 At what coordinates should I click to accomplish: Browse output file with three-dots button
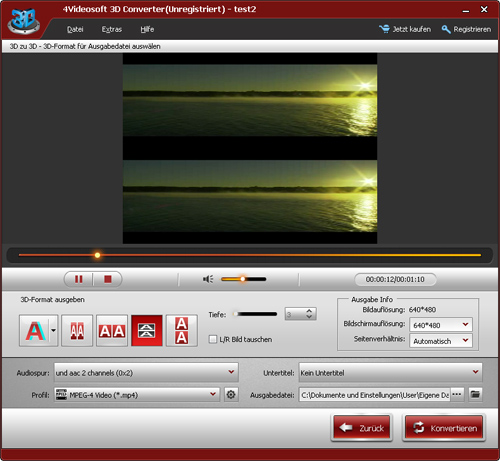pyautogui.click(x=457, y=394)
